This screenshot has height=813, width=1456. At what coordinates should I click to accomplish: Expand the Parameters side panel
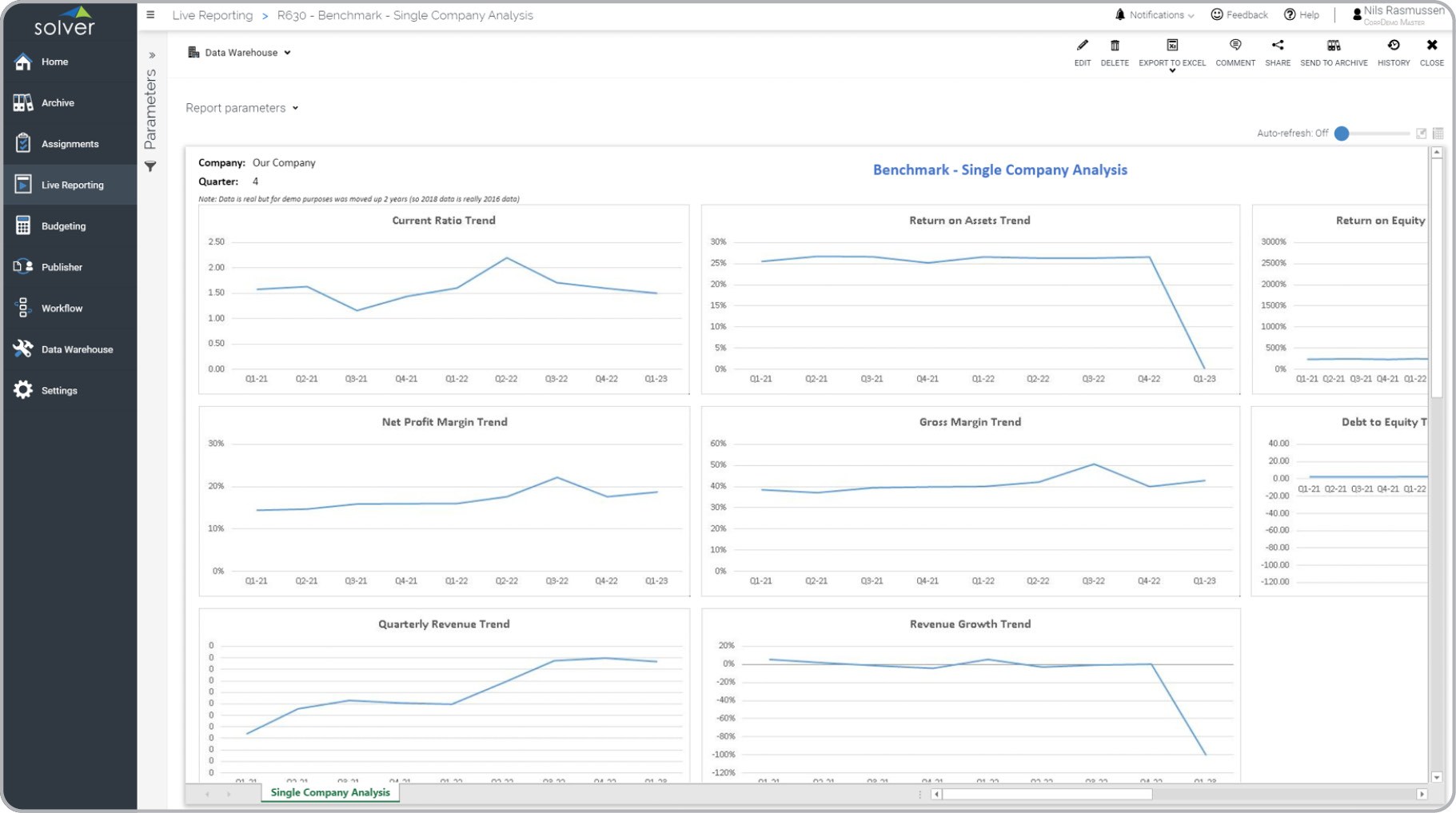pos(152,55)
